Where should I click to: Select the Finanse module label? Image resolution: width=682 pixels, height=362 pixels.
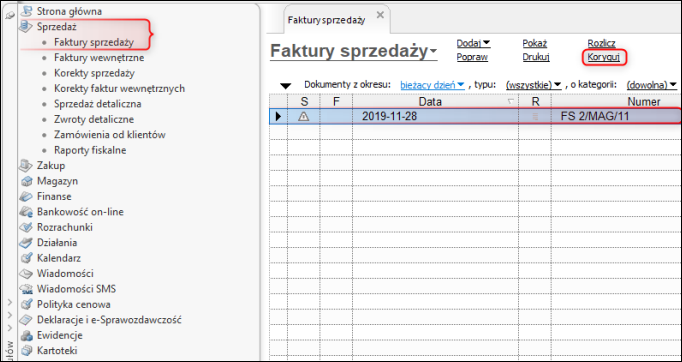(x=54, y=196)
